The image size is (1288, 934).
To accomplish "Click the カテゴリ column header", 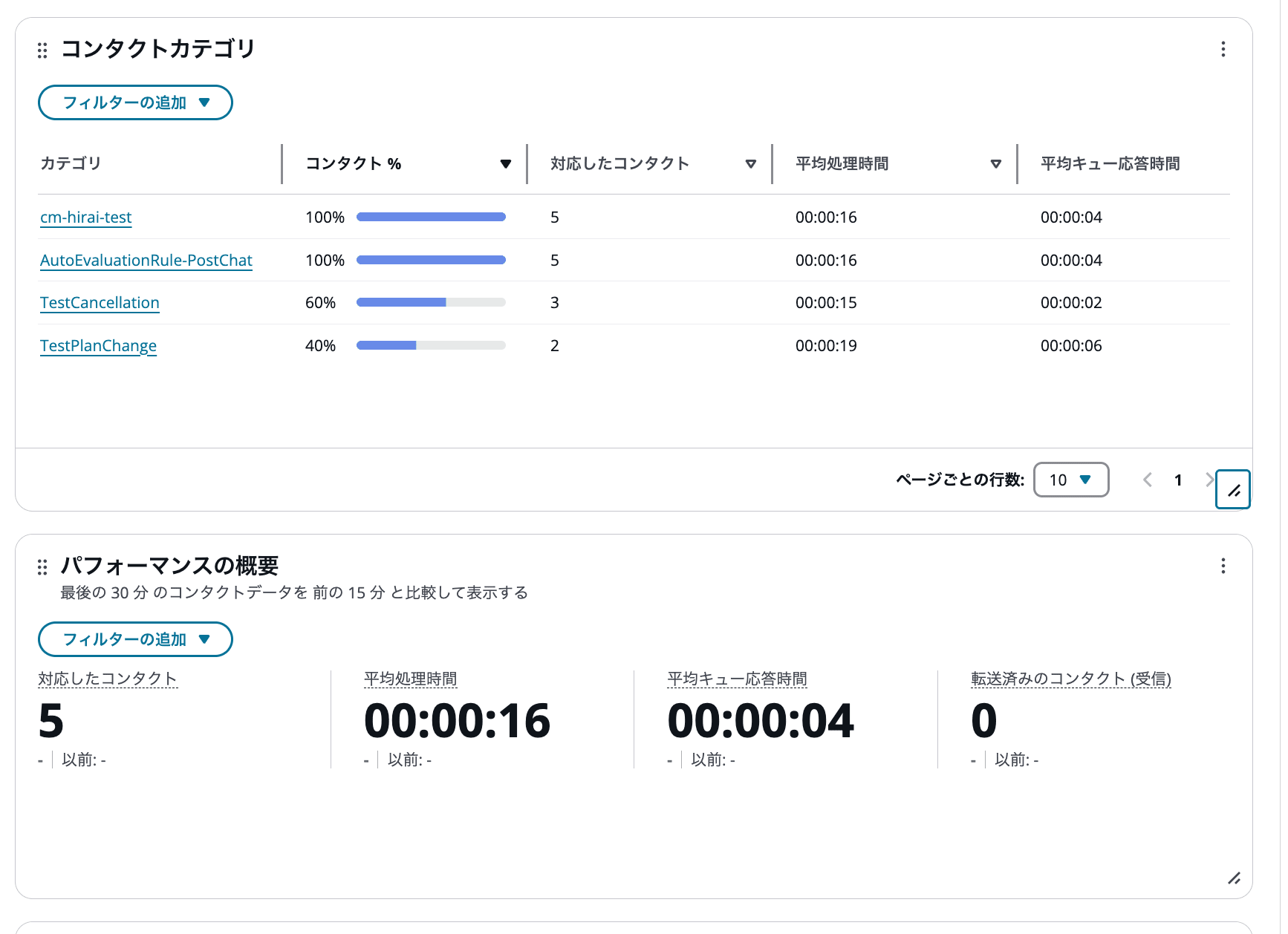I will (x=71, y=163).
